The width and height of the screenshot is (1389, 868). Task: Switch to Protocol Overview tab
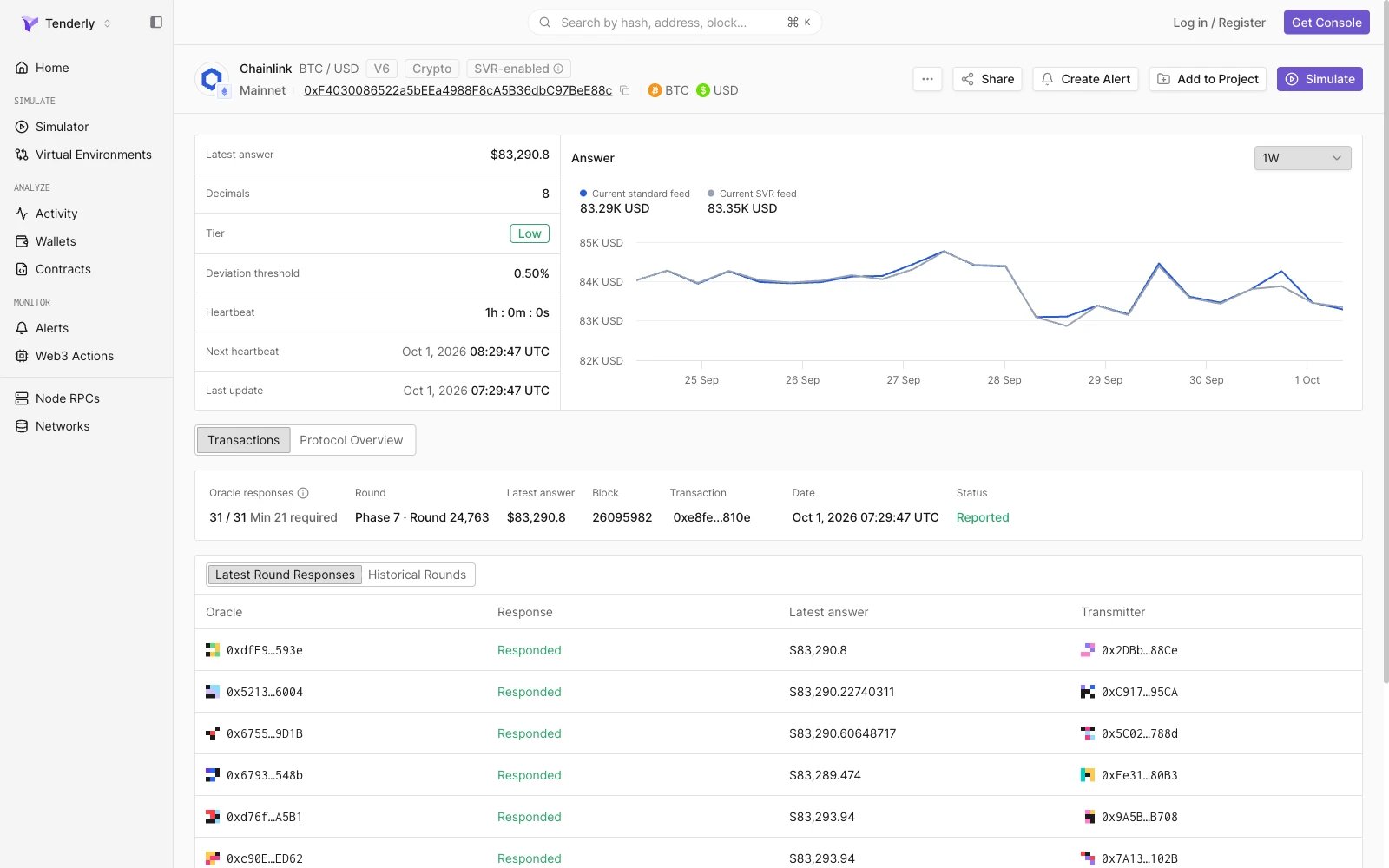(351, 440)
